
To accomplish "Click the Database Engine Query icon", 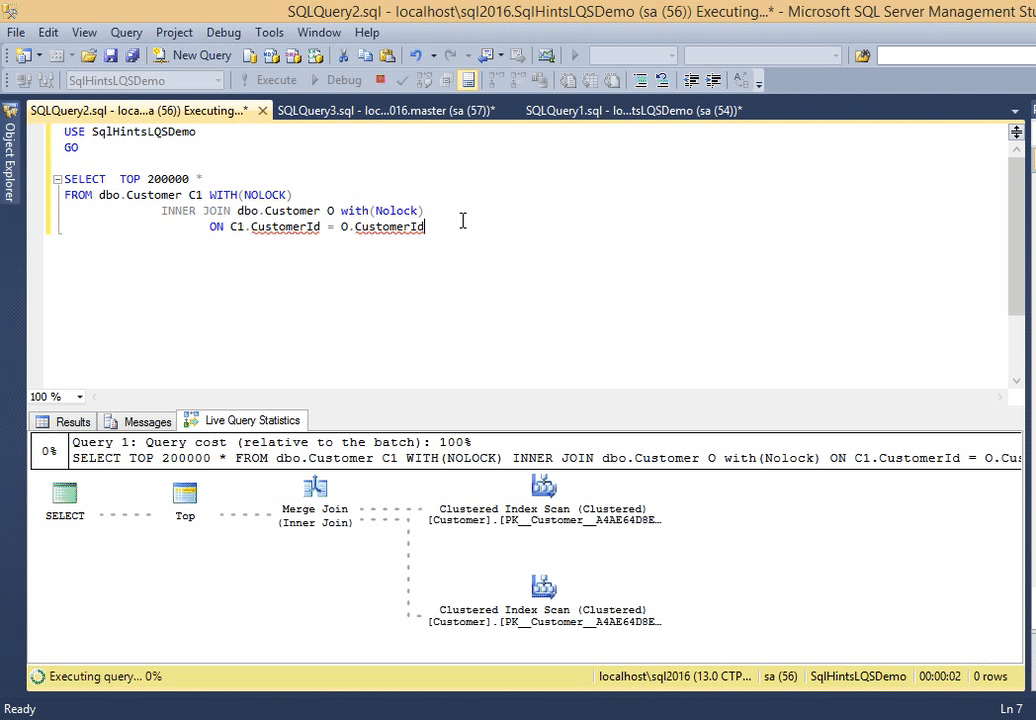I will click(250, 55).
